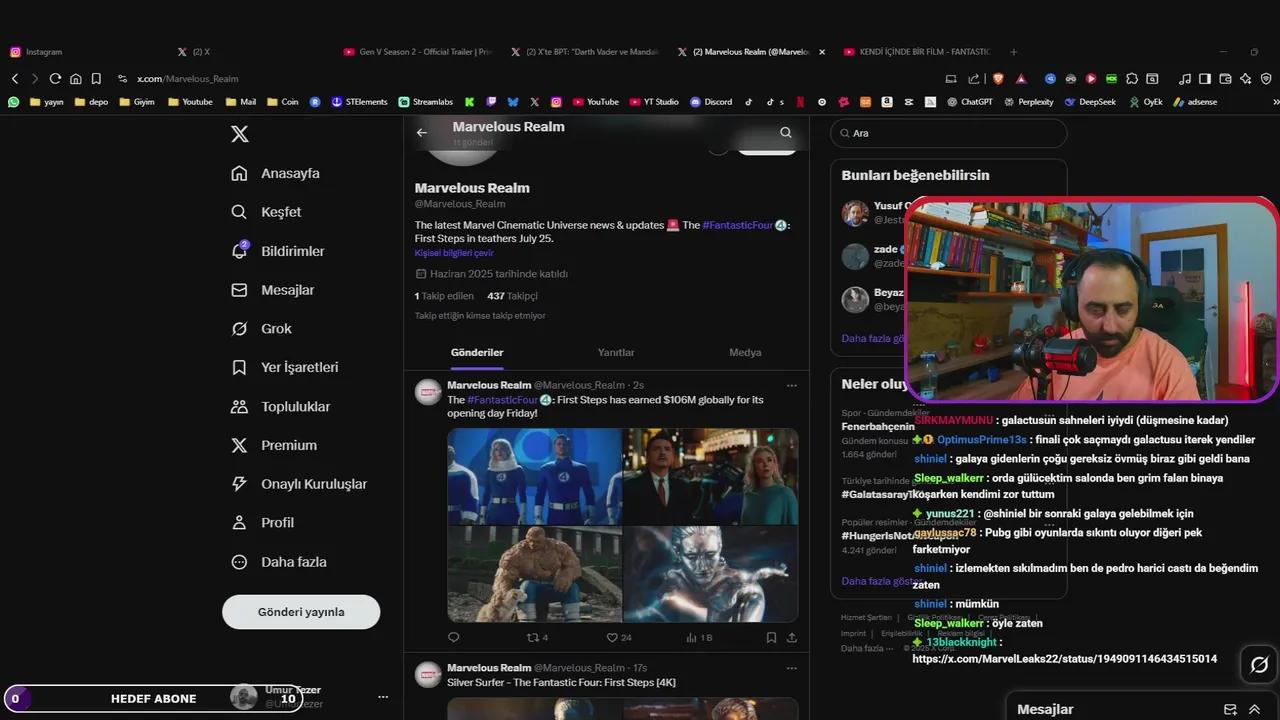Click browser back button

pyautogui.click(x=15, y=78)
